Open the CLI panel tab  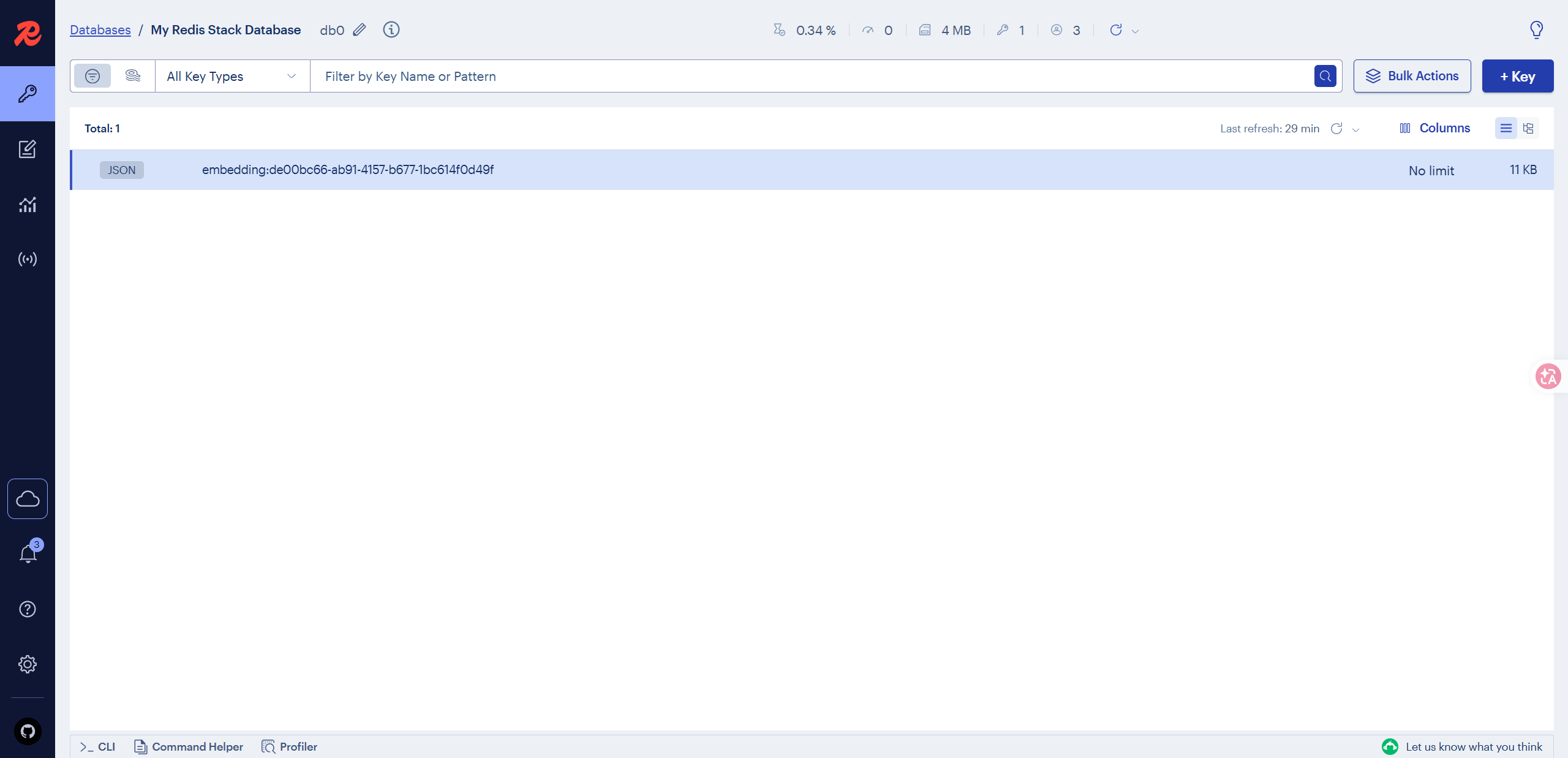coord(98,746)
